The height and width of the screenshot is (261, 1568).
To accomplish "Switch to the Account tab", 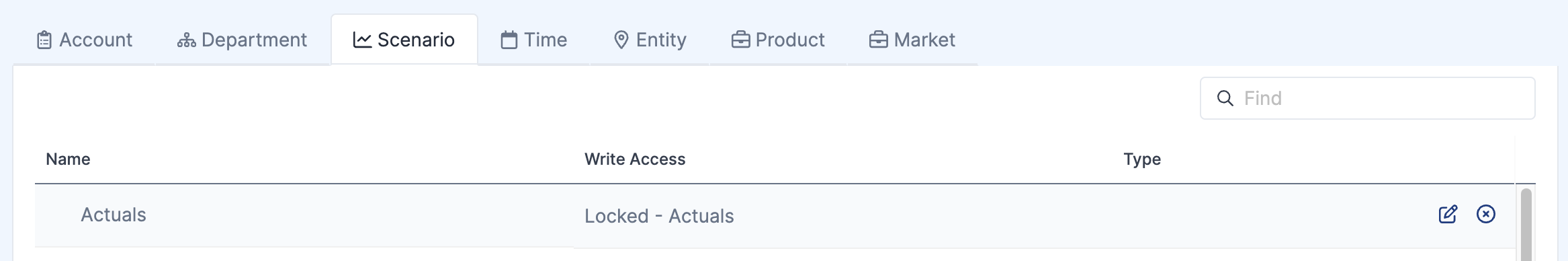I will tap(84, 40).
